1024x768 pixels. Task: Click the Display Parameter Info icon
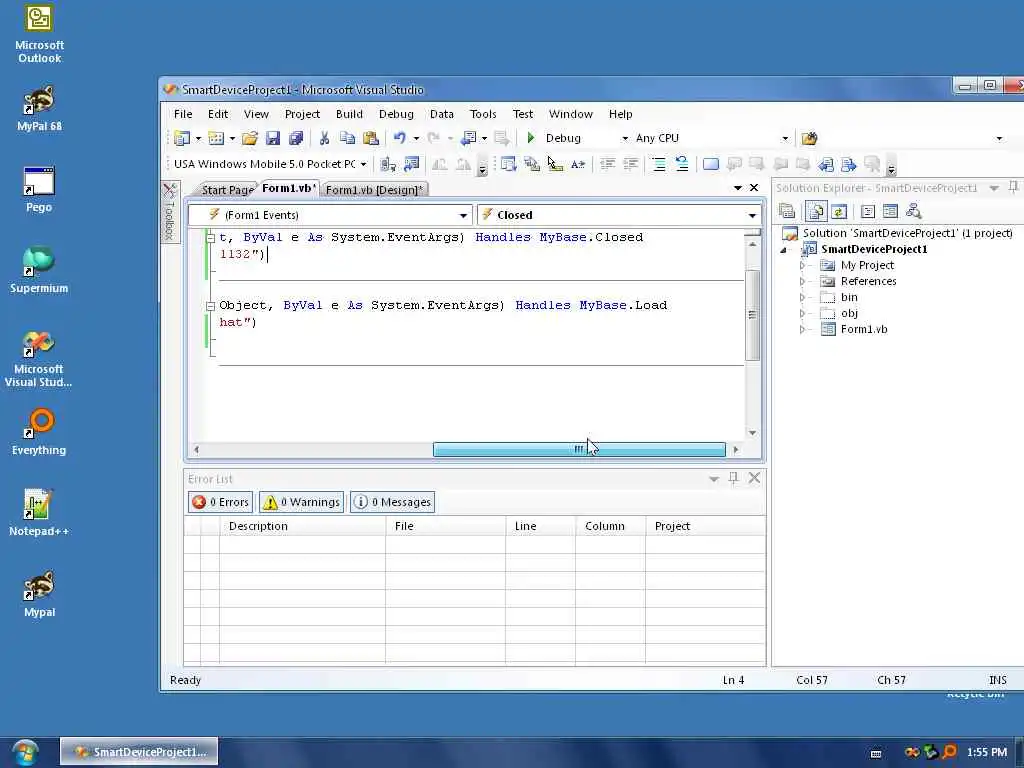[532, 164]
